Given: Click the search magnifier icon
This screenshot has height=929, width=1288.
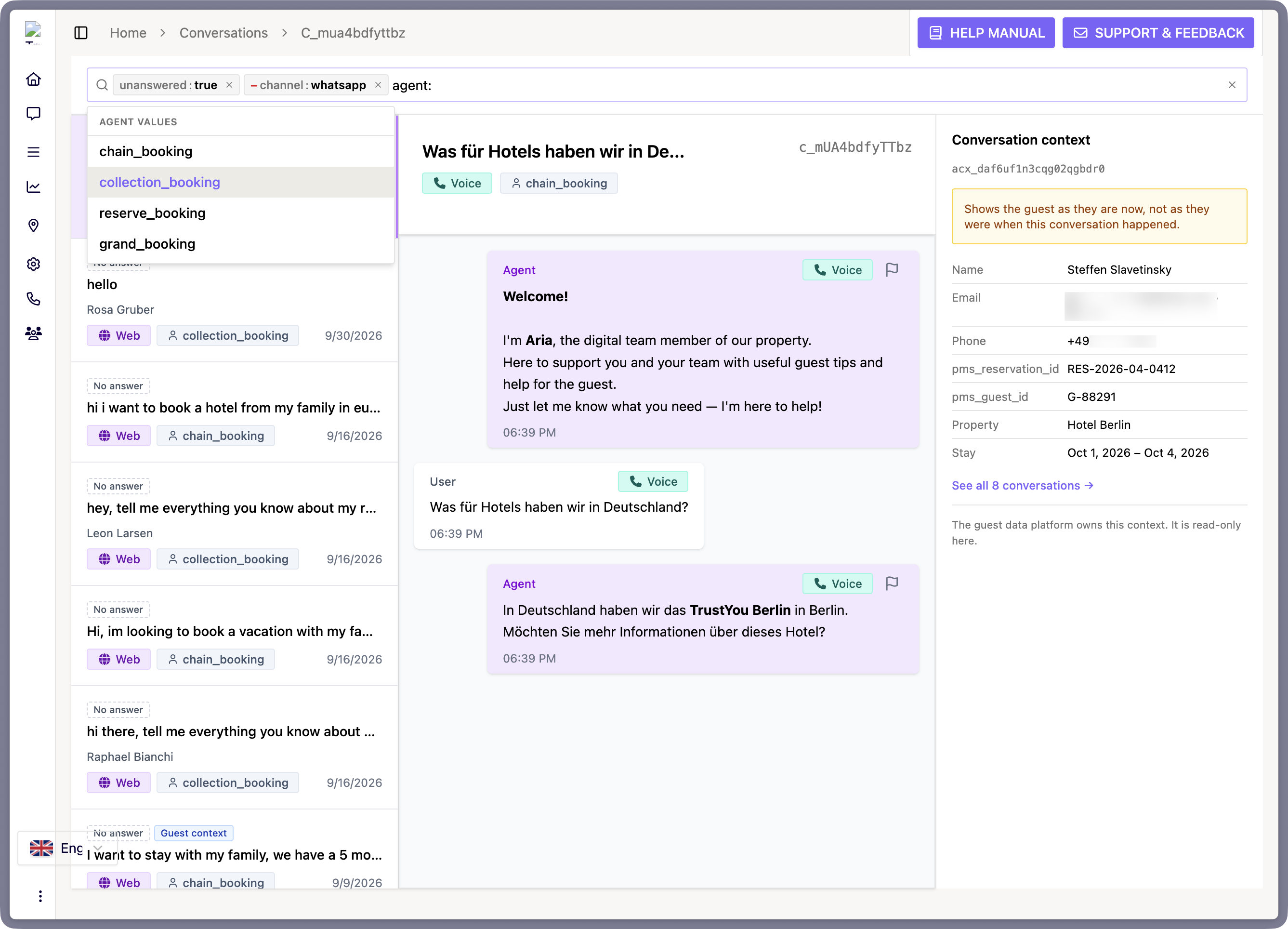Looking at the screenshot, I should tap(102, 85).
